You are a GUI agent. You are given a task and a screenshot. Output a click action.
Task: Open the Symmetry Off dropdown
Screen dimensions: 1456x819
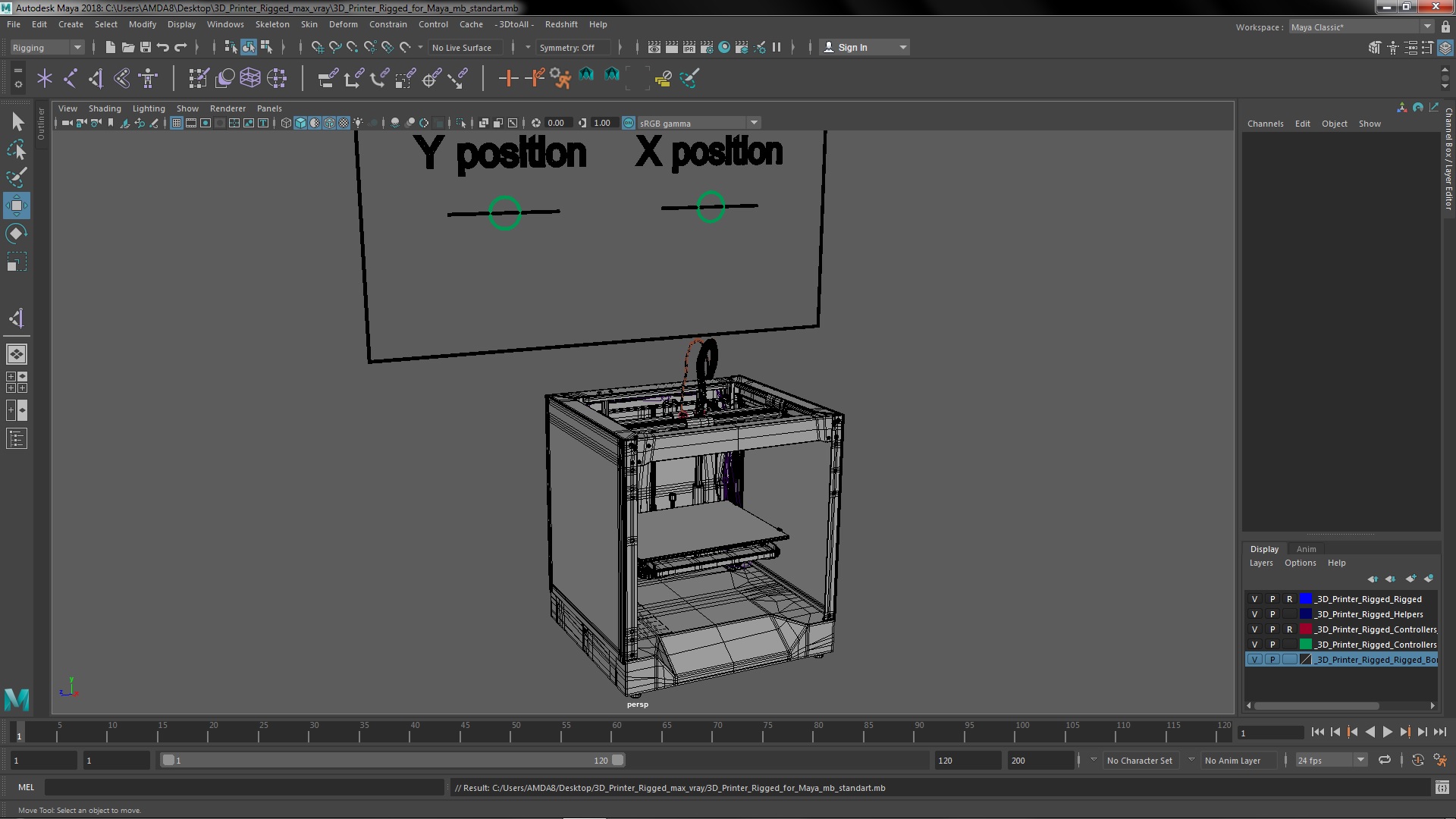(572, 47)
